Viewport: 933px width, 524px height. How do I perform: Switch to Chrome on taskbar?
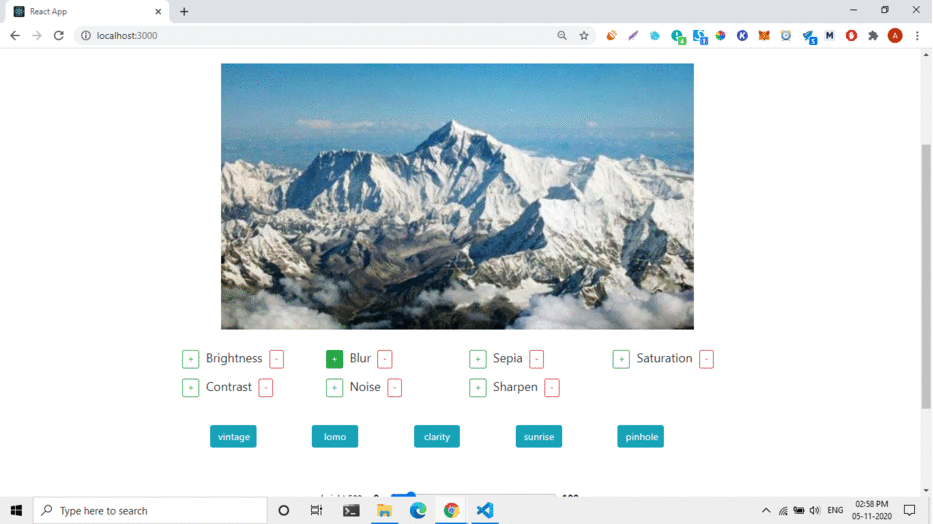coord(451,510)
